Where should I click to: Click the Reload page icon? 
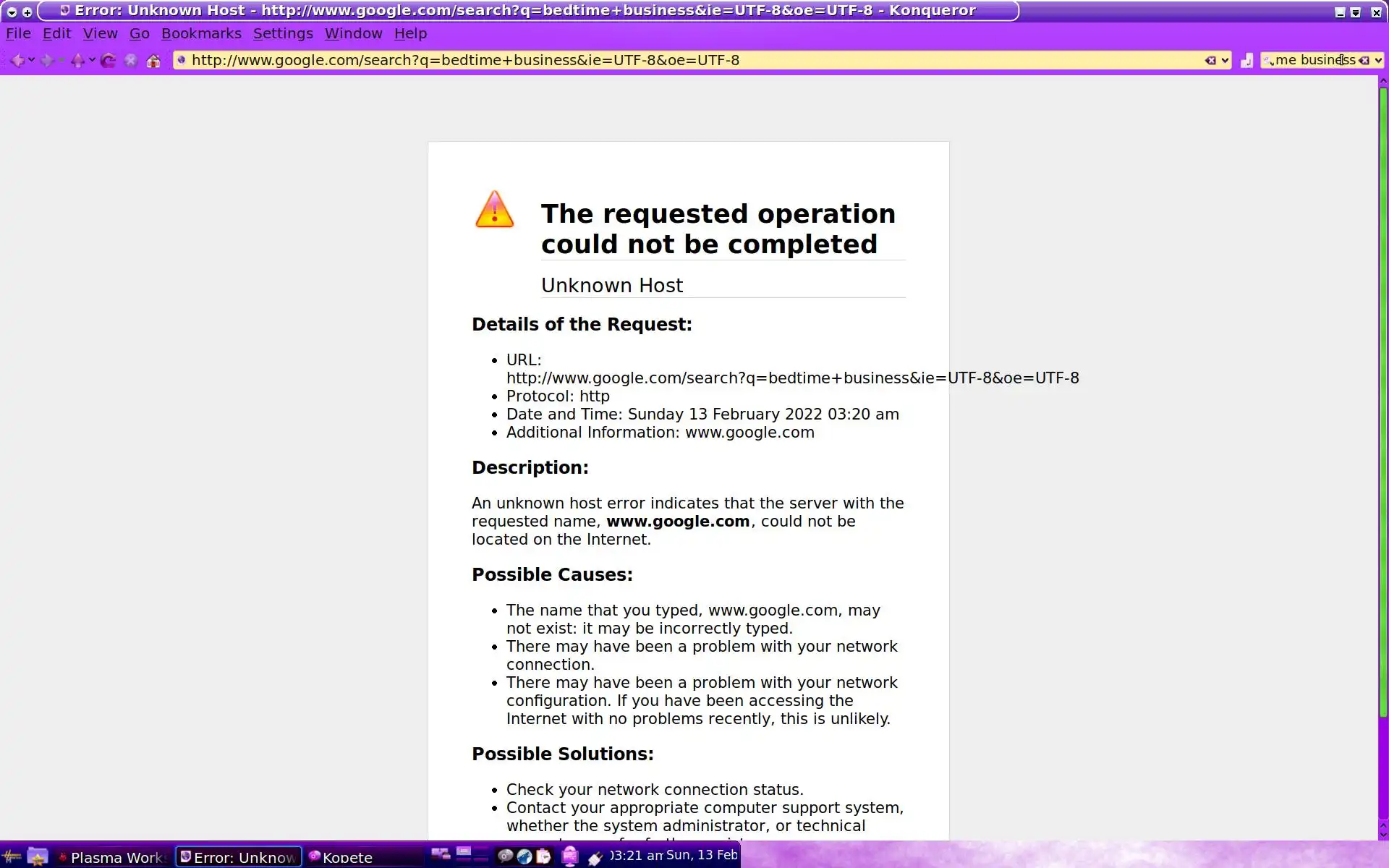109,61
